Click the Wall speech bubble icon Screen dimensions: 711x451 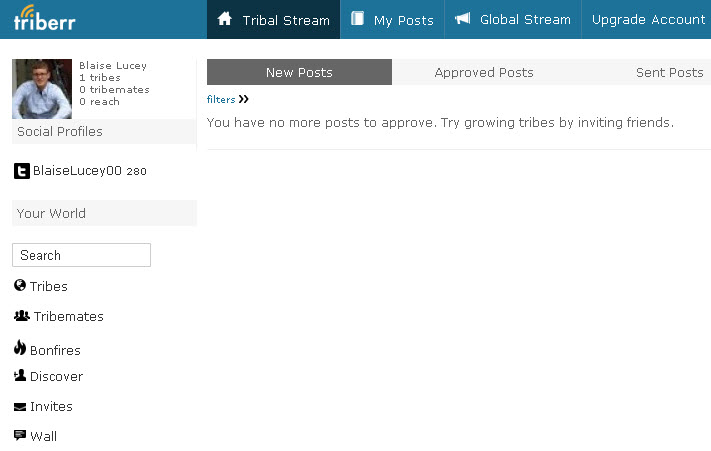tap(20, 436)
